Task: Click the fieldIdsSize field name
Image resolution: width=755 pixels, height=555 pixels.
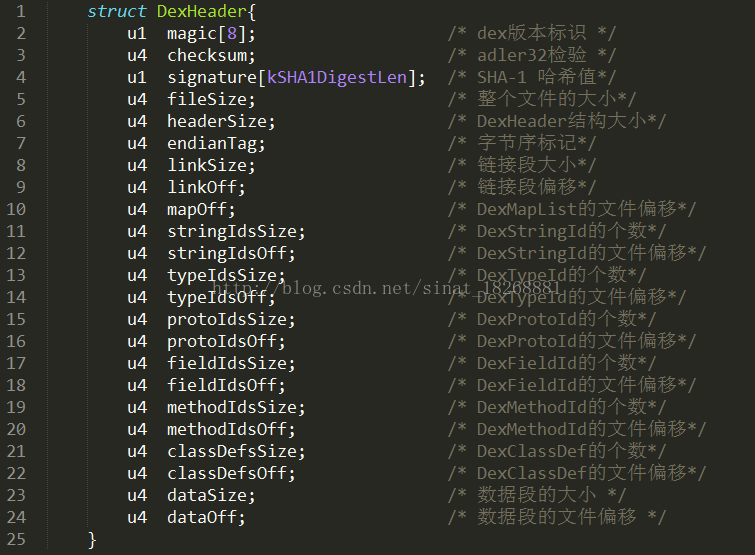Action: (227, 363)
